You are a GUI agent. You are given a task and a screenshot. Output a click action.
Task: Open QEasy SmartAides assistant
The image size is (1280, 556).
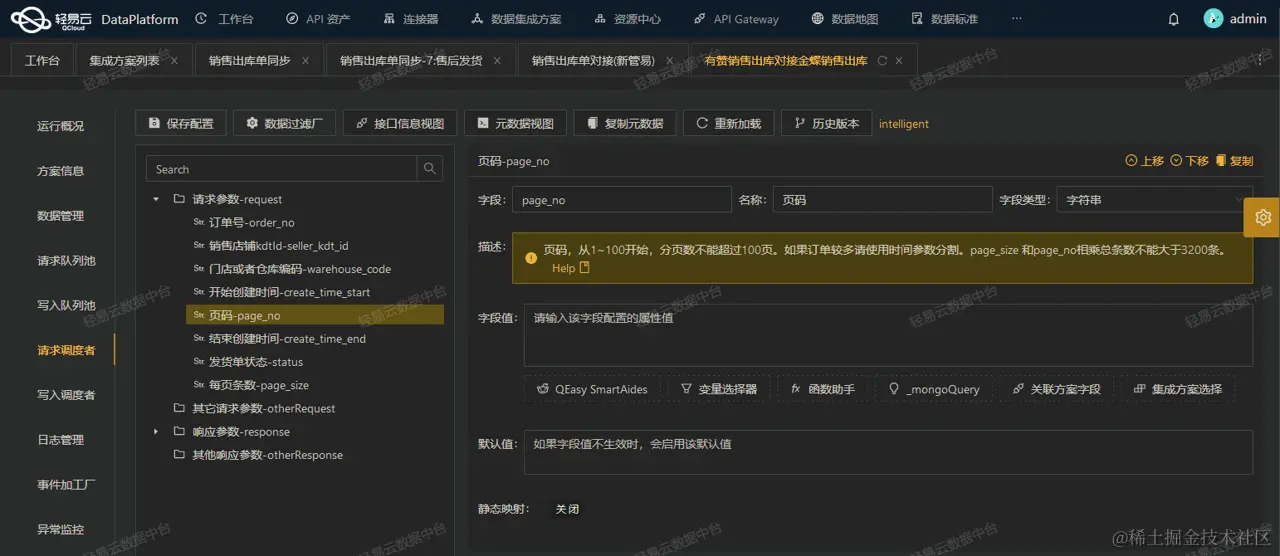point(592,389)
